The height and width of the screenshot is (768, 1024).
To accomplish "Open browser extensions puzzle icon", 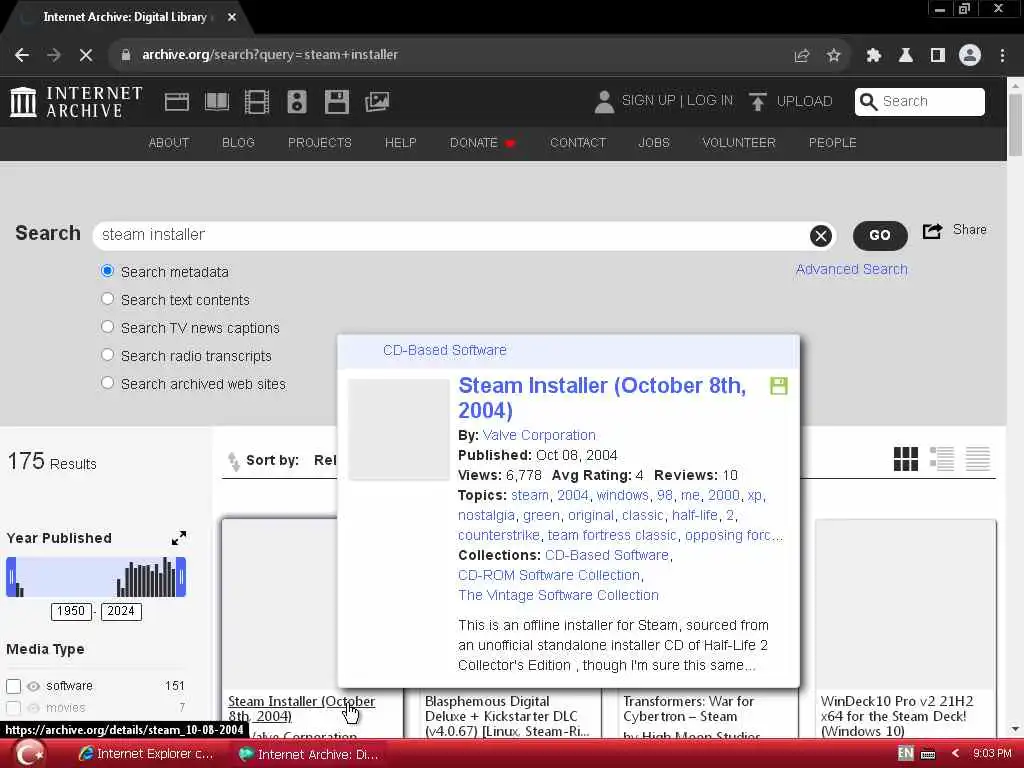I will click(873, 56).
